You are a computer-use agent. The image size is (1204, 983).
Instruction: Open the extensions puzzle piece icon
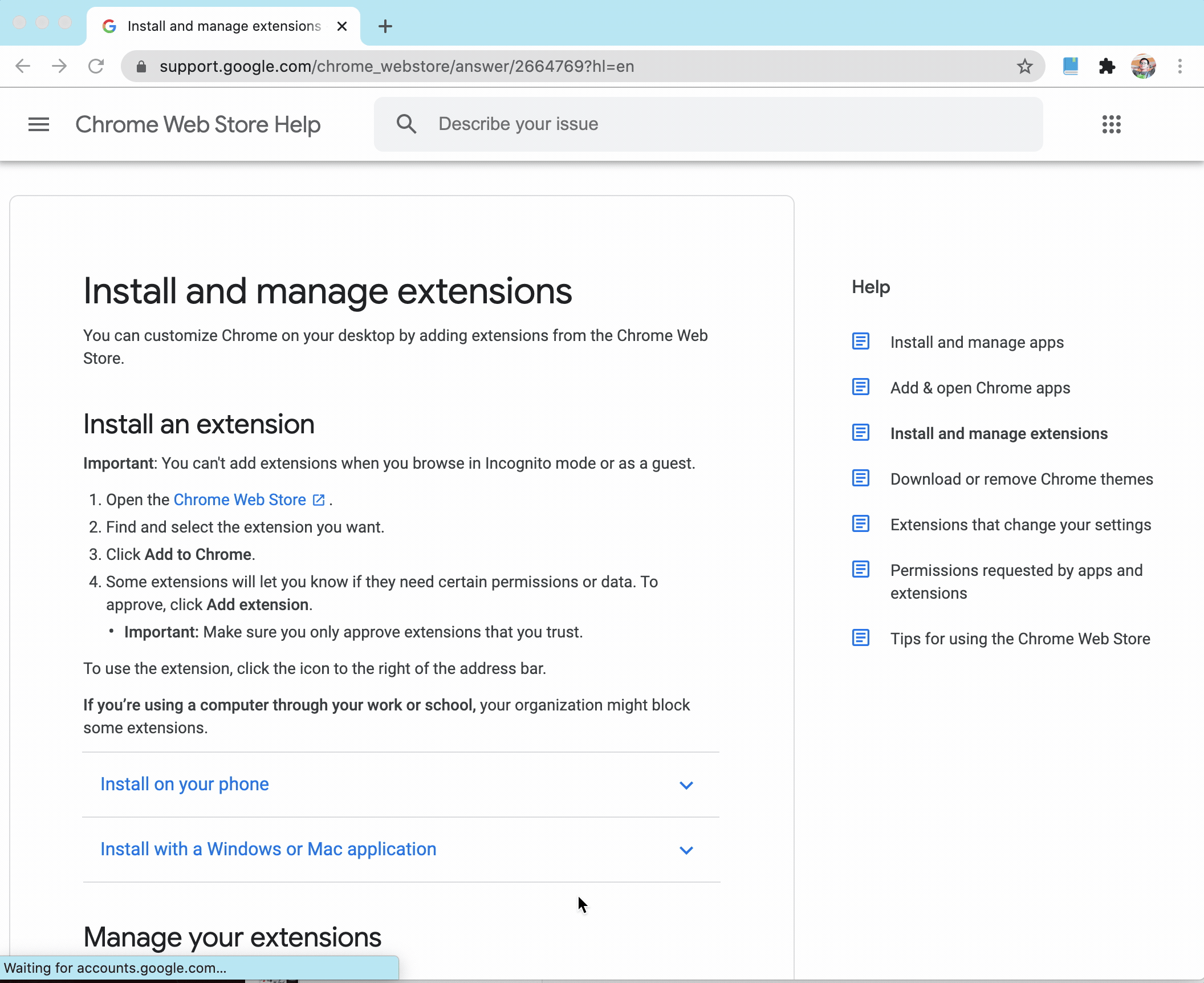coord(1107,66)
